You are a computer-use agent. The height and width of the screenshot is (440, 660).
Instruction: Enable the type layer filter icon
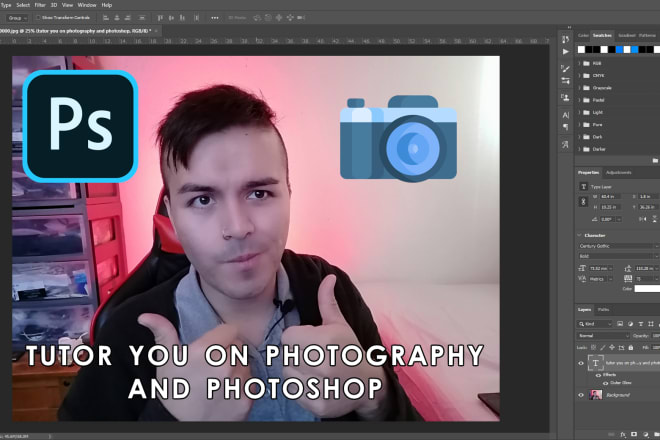click(x=641, y=324)
